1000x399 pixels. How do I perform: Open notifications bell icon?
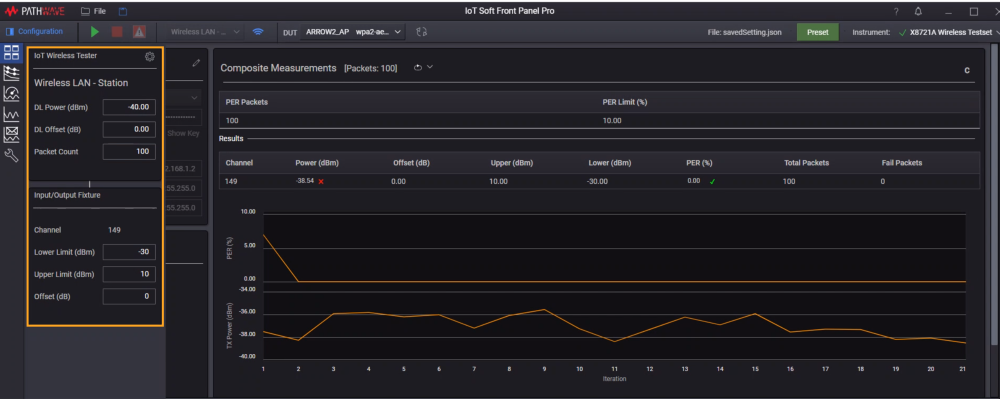[x=918, y=11]
